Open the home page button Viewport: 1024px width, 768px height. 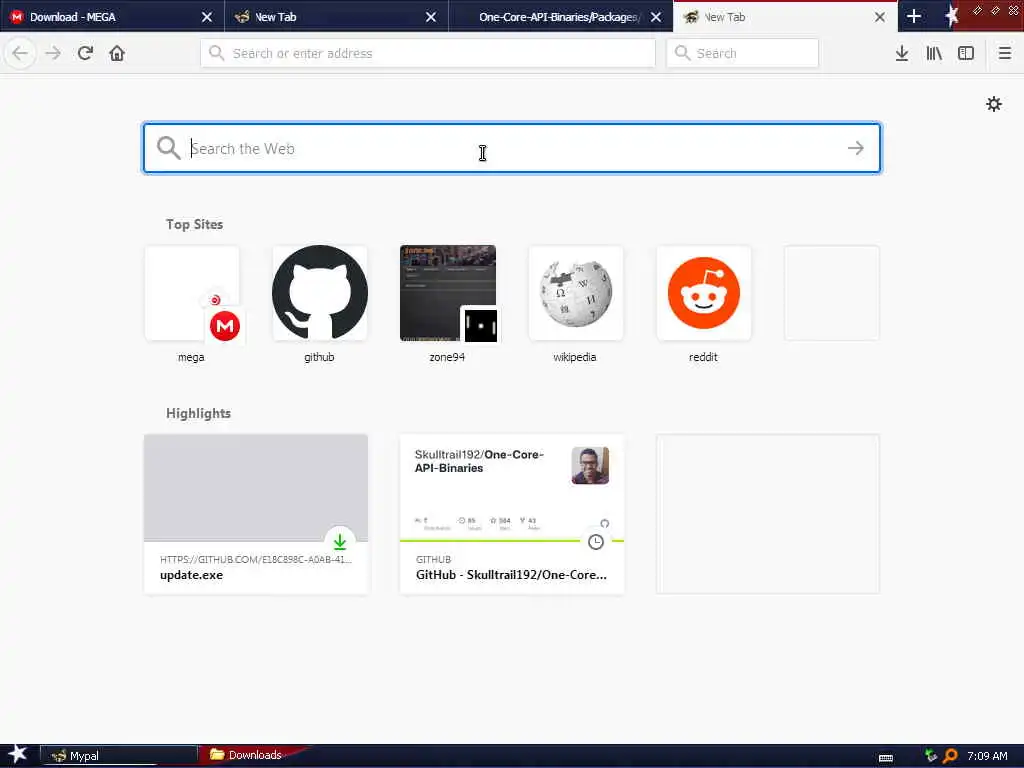117,53
